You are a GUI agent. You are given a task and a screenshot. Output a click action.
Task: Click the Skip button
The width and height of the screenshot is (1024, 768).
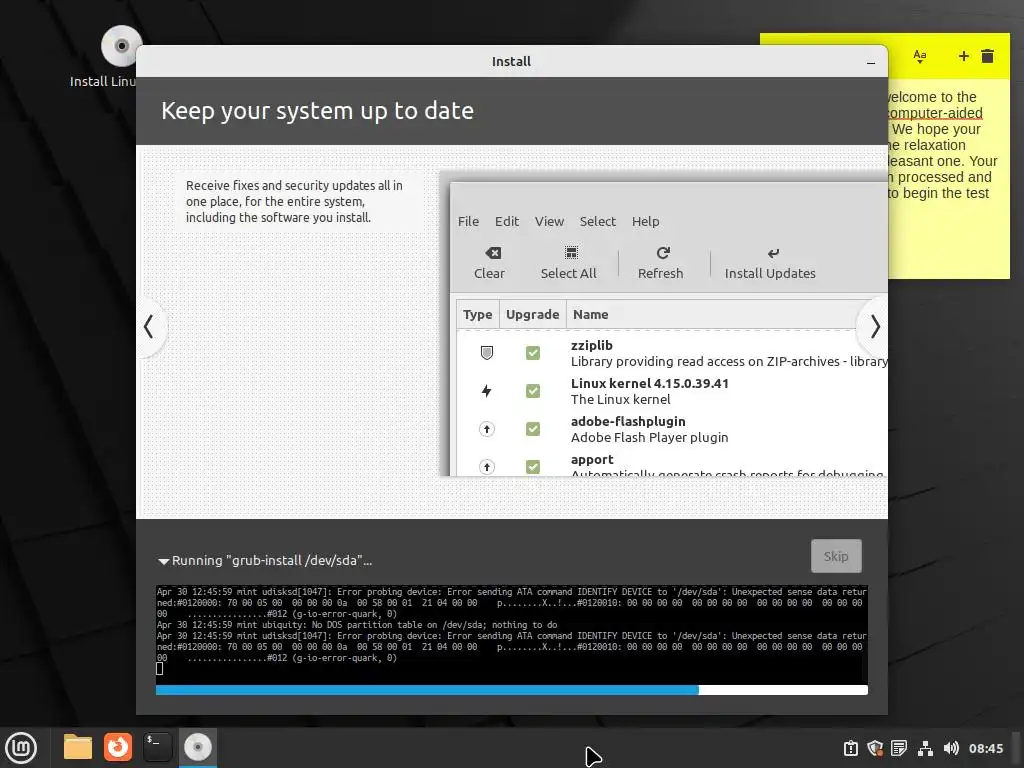836,556
